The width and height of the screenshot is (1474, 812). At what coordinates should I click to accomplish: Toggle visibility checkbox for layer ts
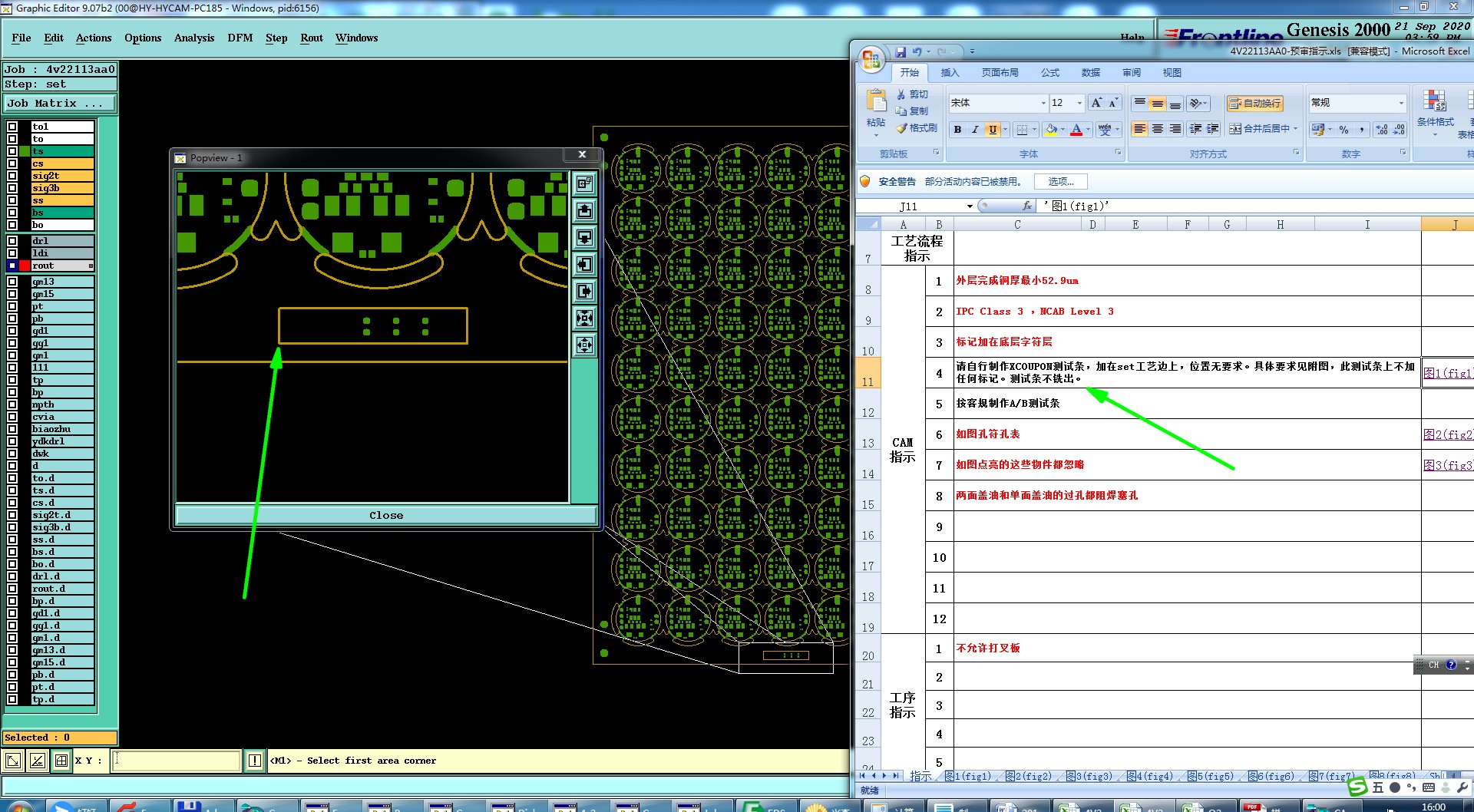tap(12, 151)
